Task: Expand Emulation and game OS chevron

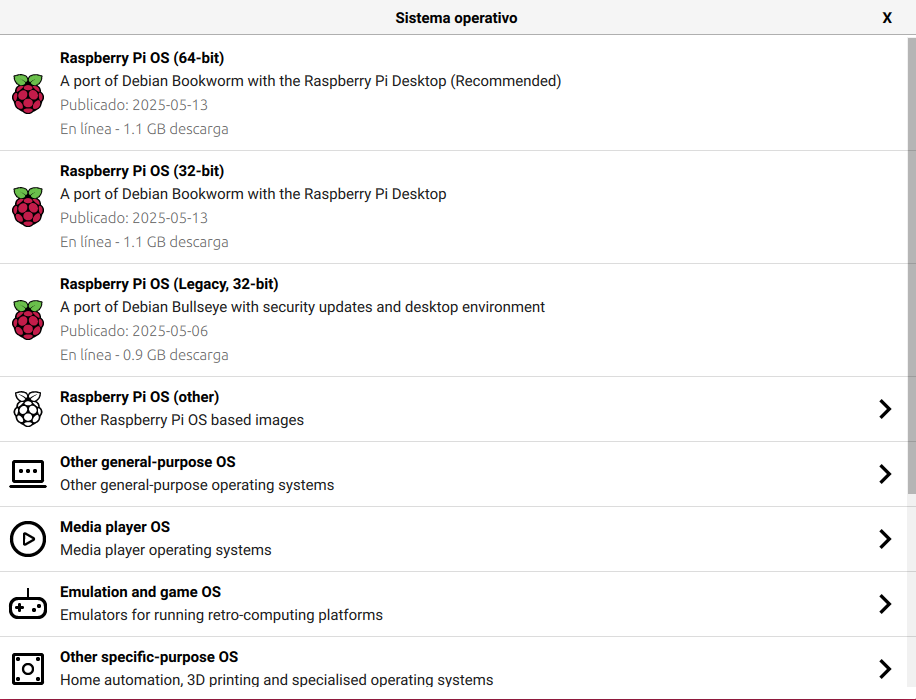Action: 885,604
